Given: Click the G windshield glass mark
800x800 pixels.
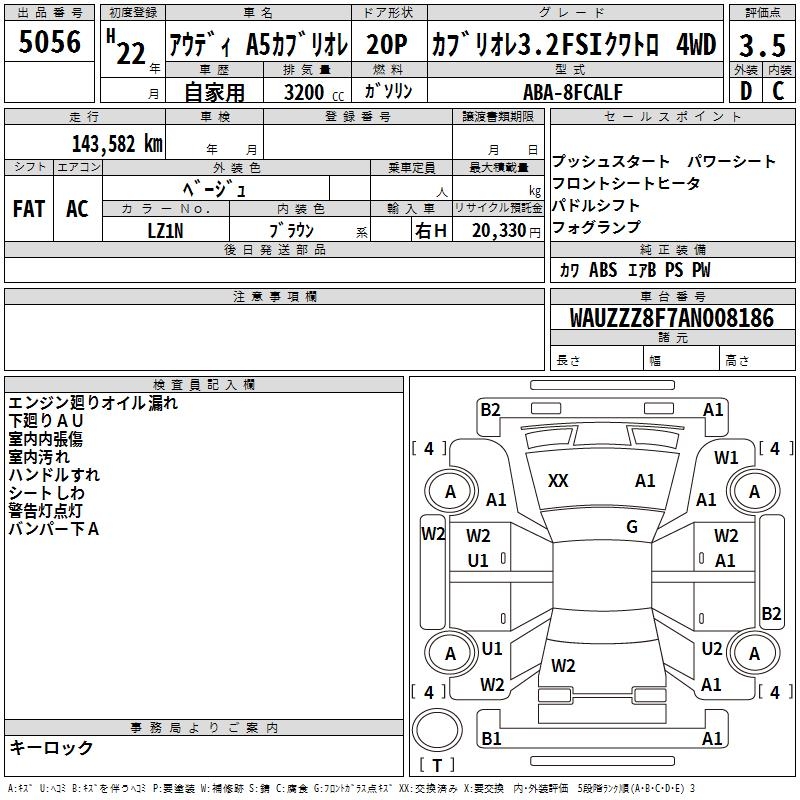Looking at the screenshot, I should click(632, 527).
